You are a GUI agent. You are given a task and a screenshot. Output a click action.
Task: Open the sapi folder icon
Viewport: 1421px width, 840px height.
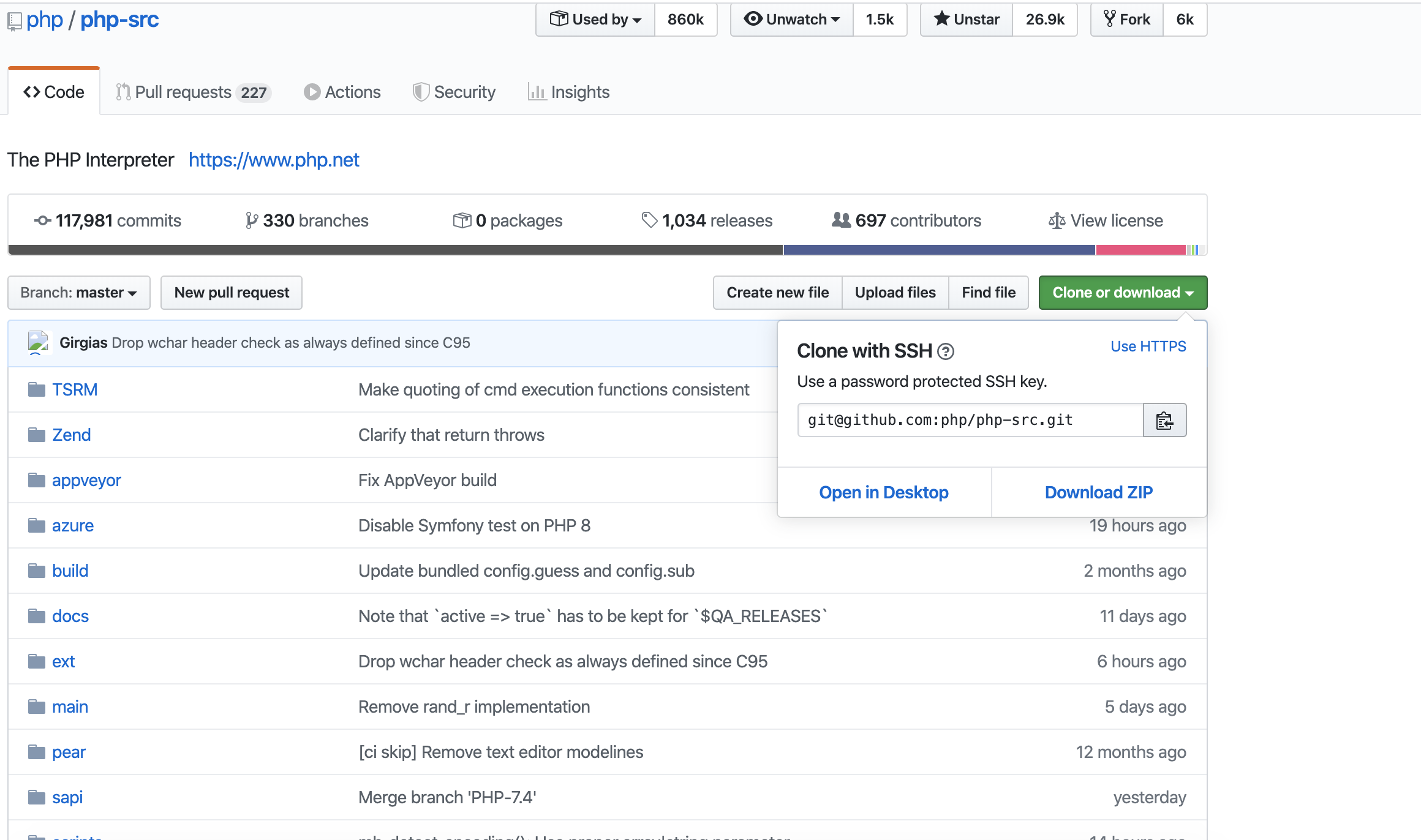tap(37, 797)
